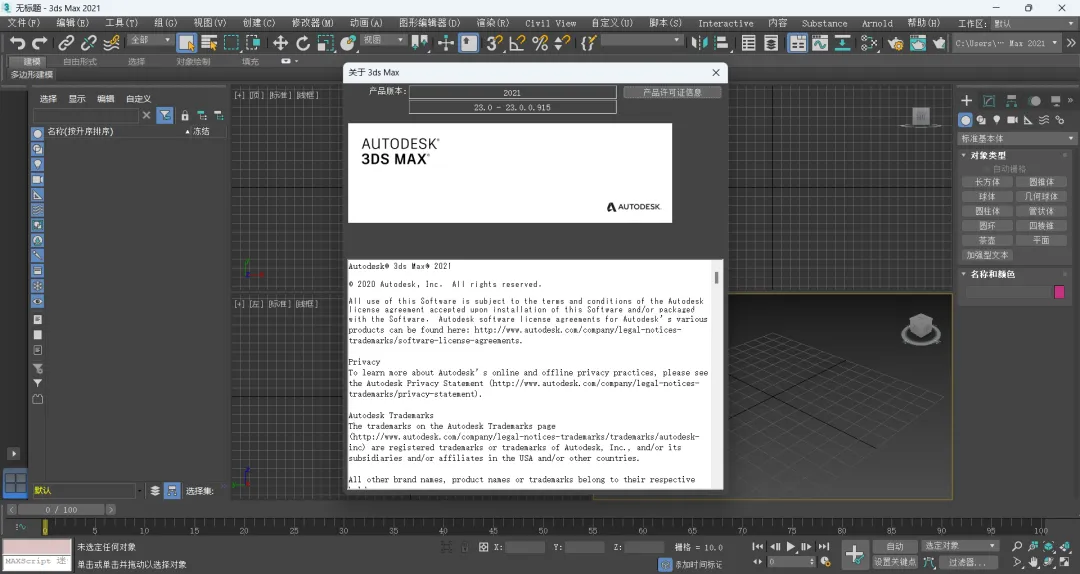Click the Undo arrow icon
Image resolution: width=1080 pixels, height=574 pixels.
tap(17, 43)
